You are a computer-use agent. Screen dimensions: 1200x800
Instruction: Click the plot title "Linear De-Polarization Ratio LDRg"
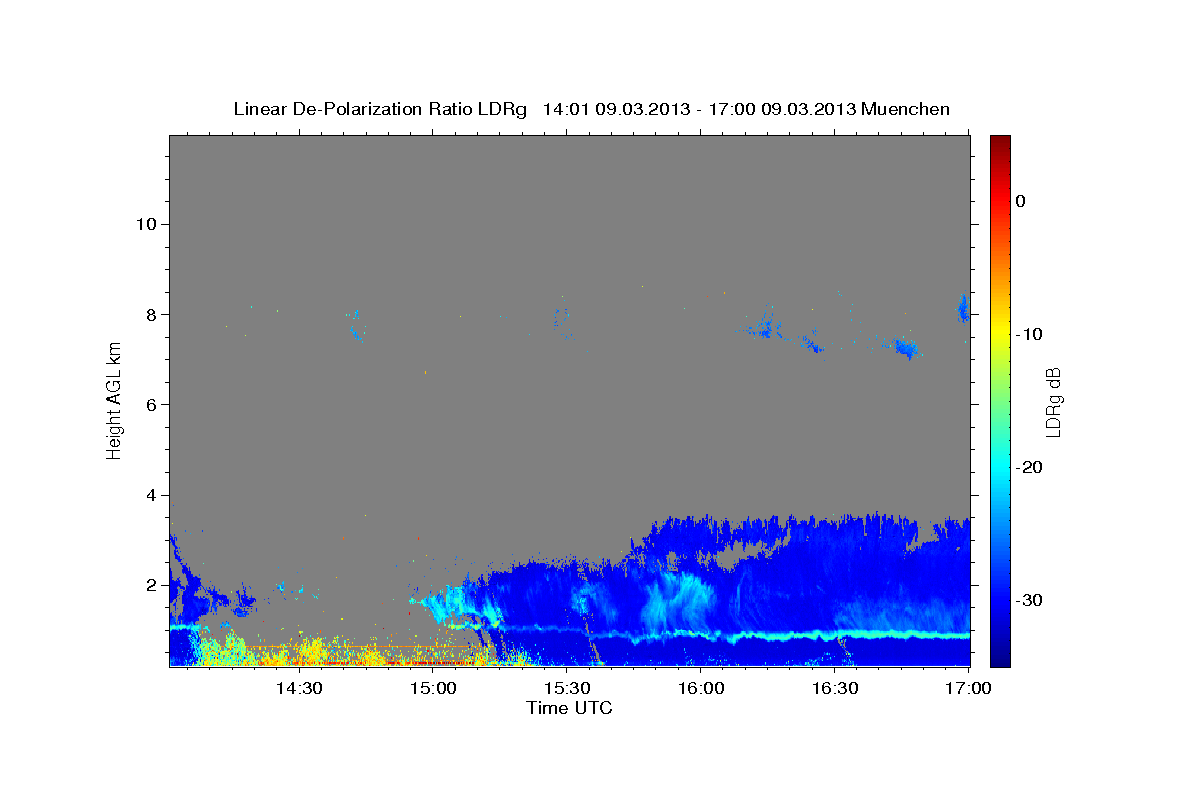click(x=380, y=109)
